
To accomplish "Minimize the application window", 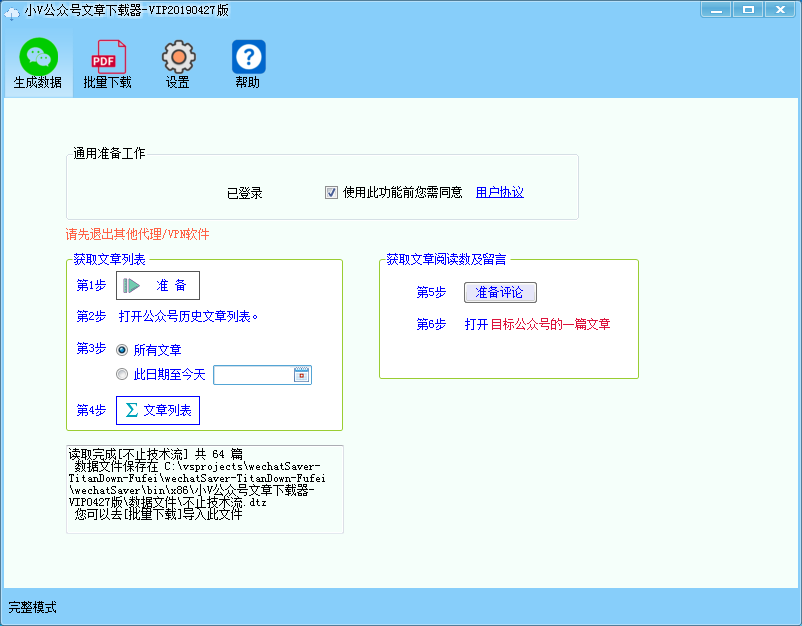I will point(716,10).
